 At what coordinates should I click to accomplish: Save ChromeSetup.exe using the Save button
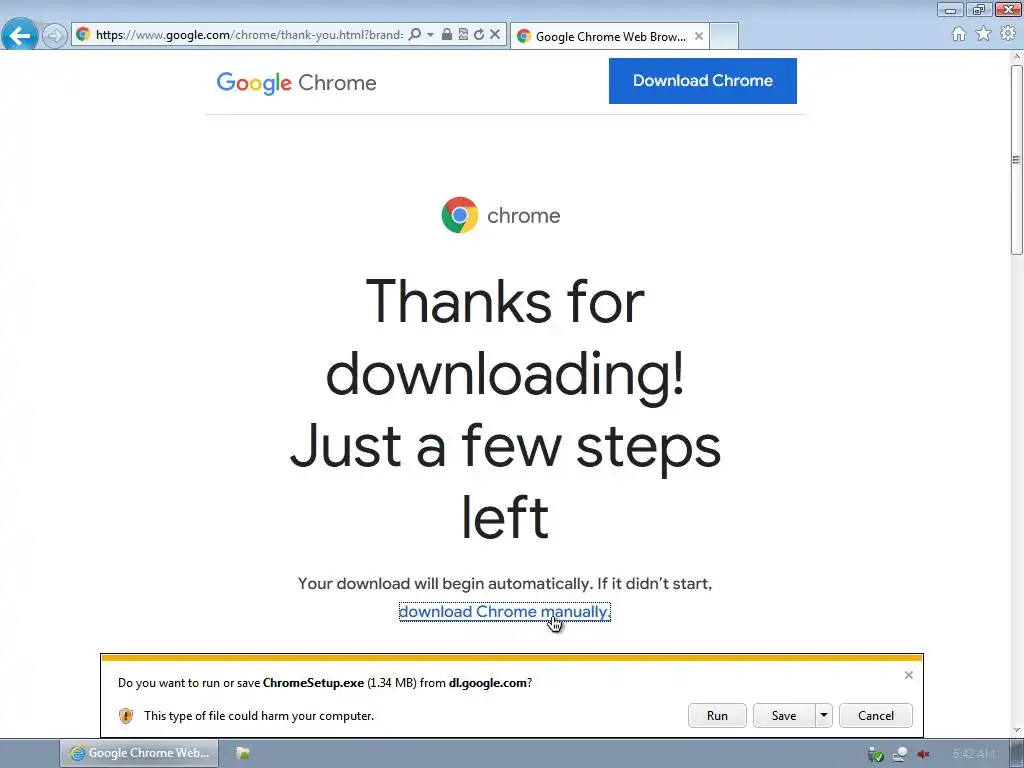point(784,716)
